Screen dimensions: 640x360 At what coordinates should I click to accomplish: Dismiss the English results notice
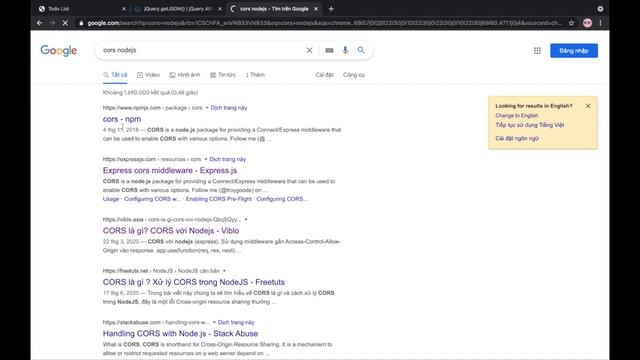(x=588, y=106)
